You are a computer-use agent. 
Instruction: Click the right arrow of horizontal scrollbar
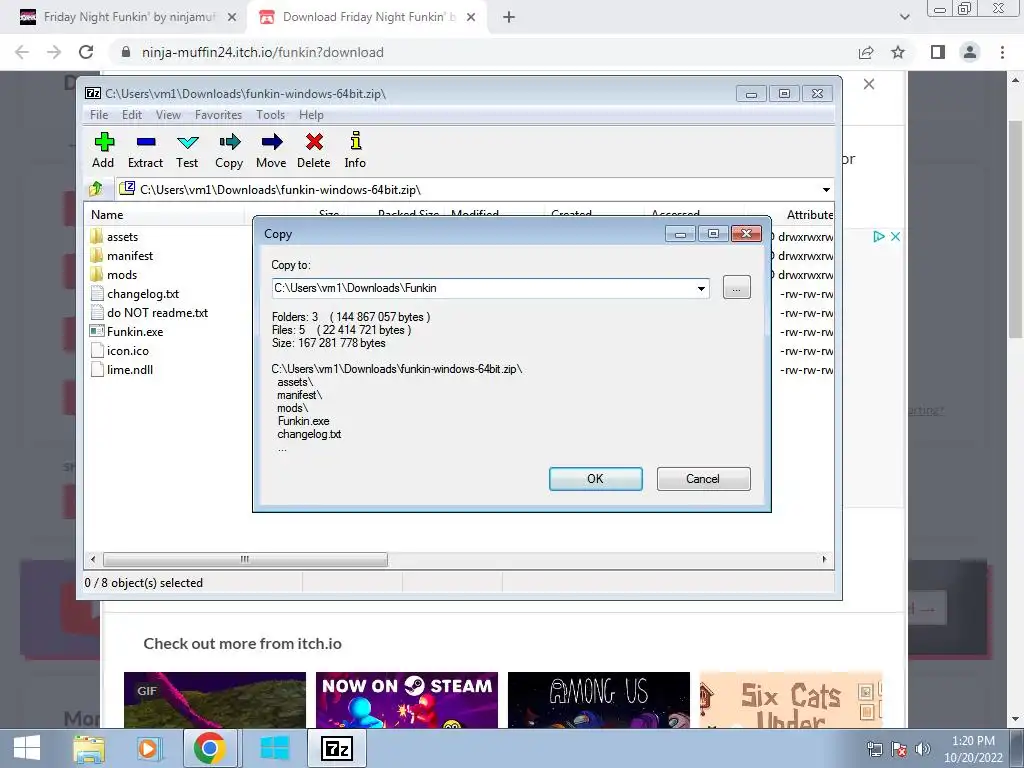coord(824,559)
